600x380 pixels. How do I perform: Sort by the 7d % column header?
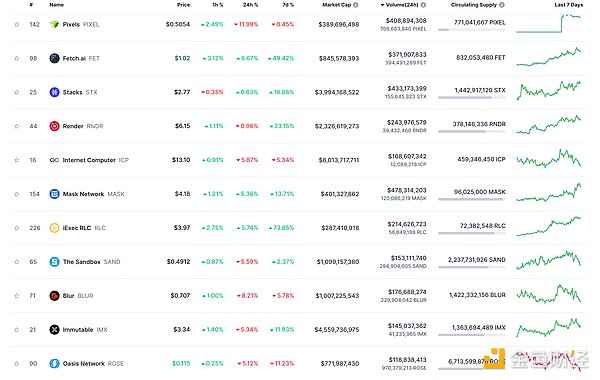click(x=288, y=5)
